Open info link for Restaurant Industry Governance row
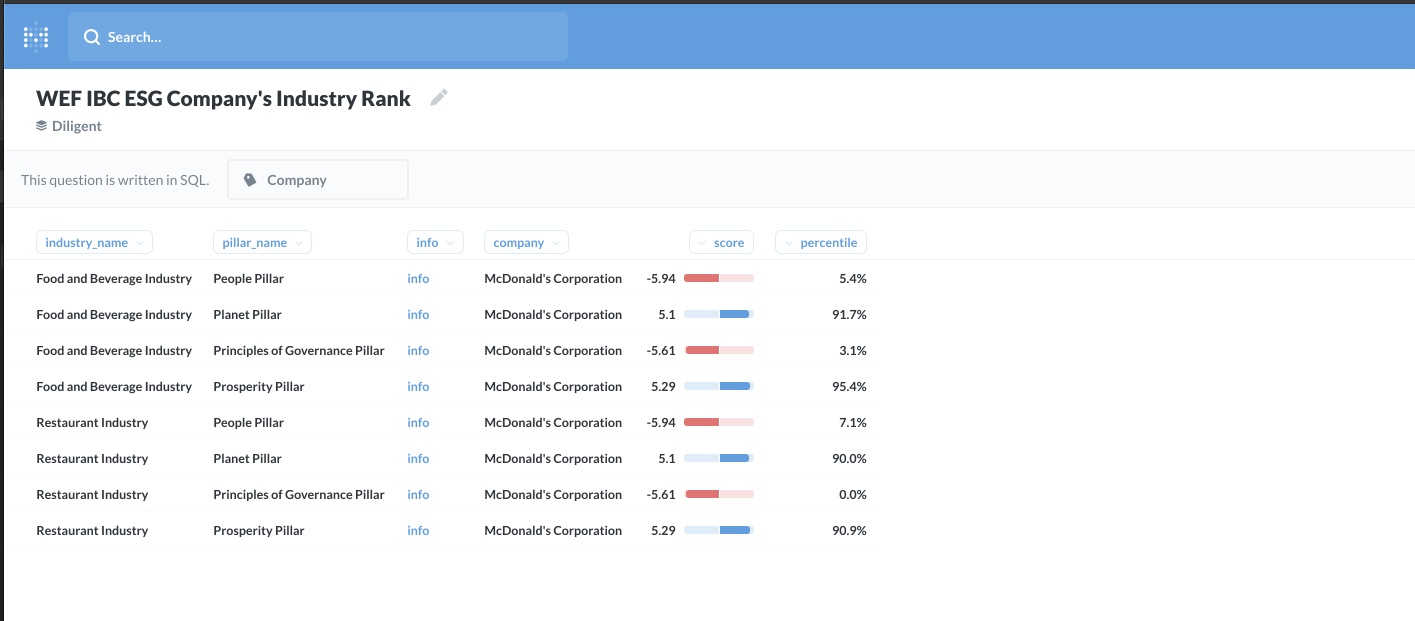Image resolution: width=1415 pixels, height=621 pixels. point(418,495)
